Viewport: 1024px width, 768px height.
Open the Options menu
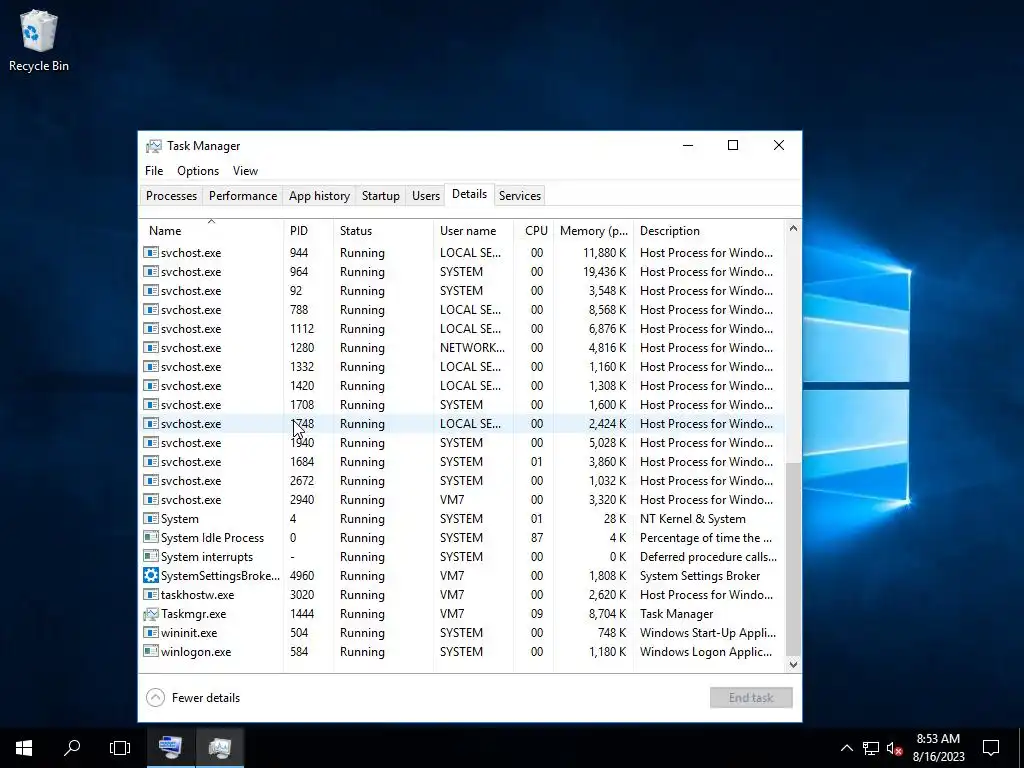[198, 170]
